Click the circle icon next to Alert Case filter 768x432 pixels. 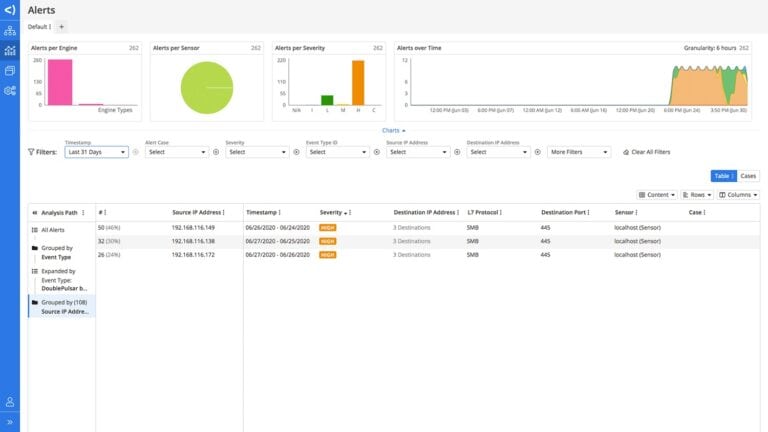coord(216,152)
